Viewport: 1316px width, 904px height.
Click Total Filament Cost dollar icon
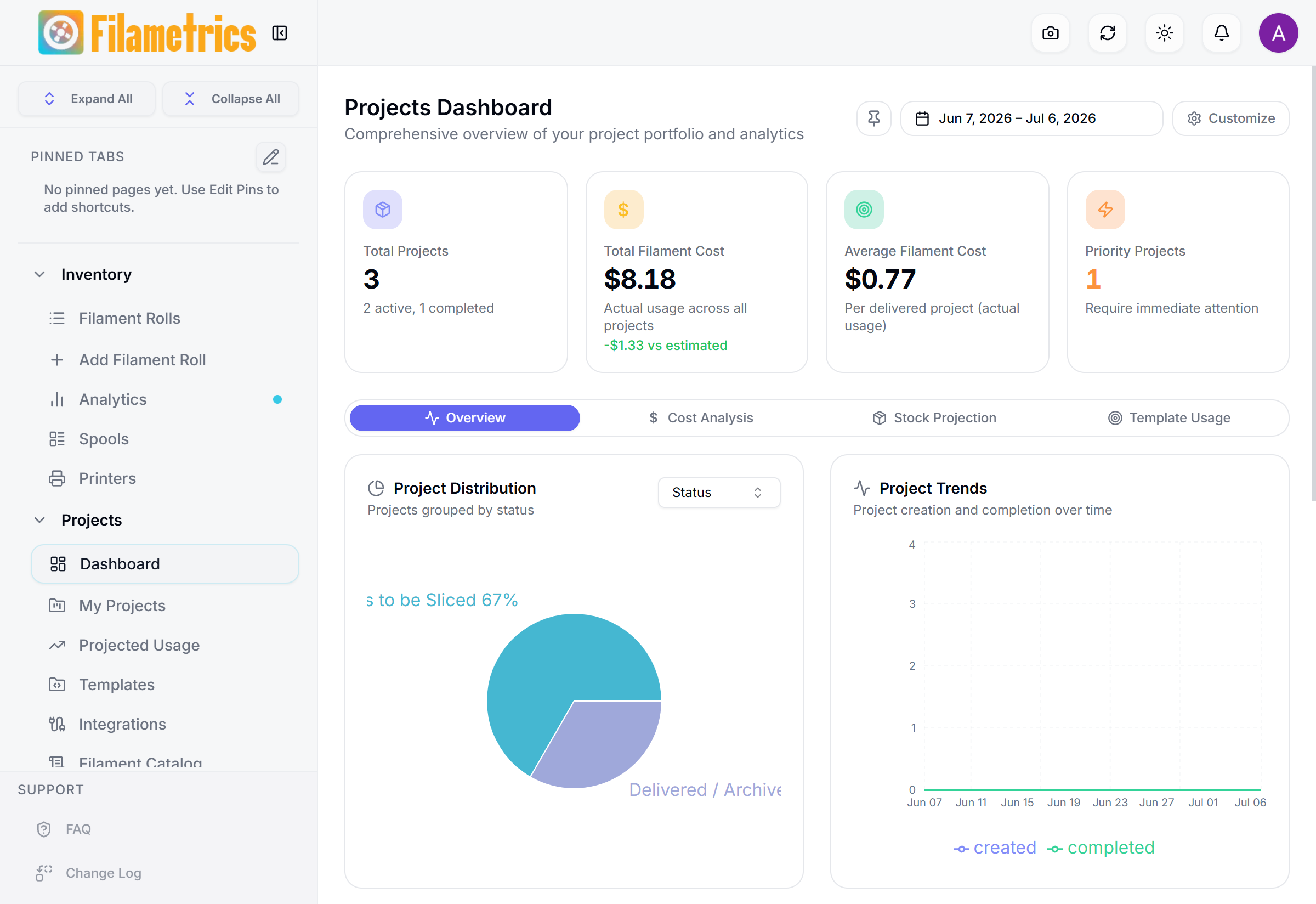[x=623, y=210]
